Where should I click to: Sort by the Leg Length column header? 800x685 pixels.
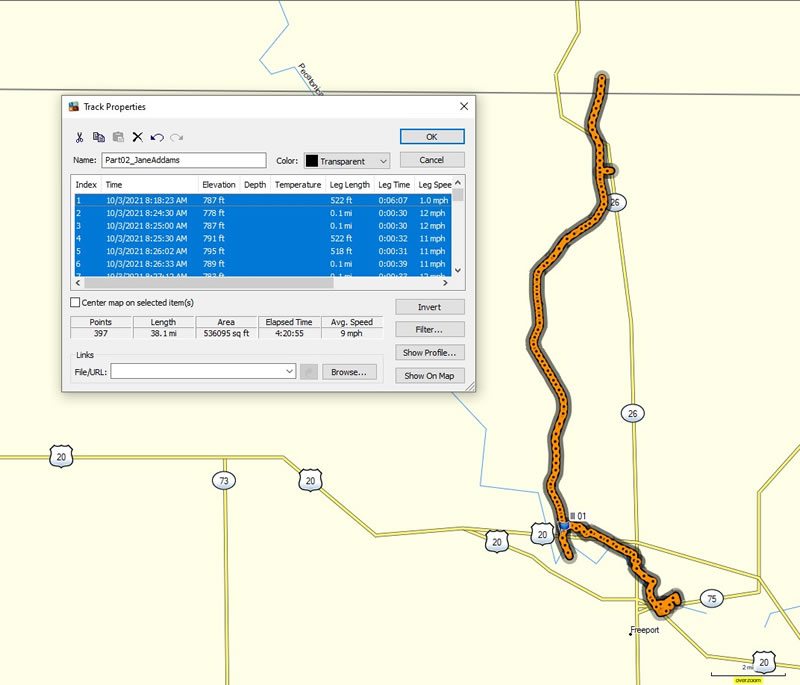click(349, 185)
